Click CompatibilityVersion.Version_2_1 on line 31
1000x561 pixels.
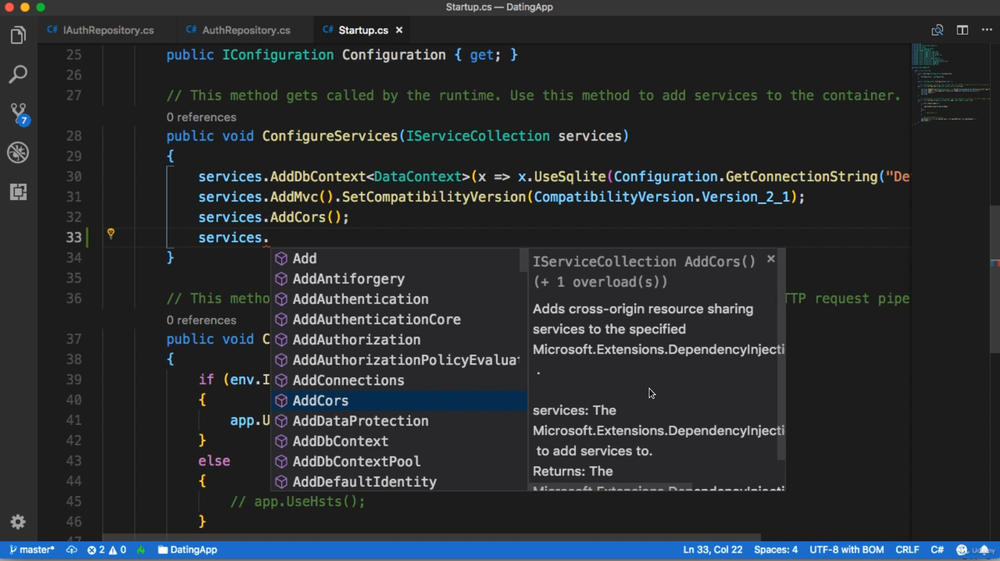pyautogui.click(x=661, y=197)
